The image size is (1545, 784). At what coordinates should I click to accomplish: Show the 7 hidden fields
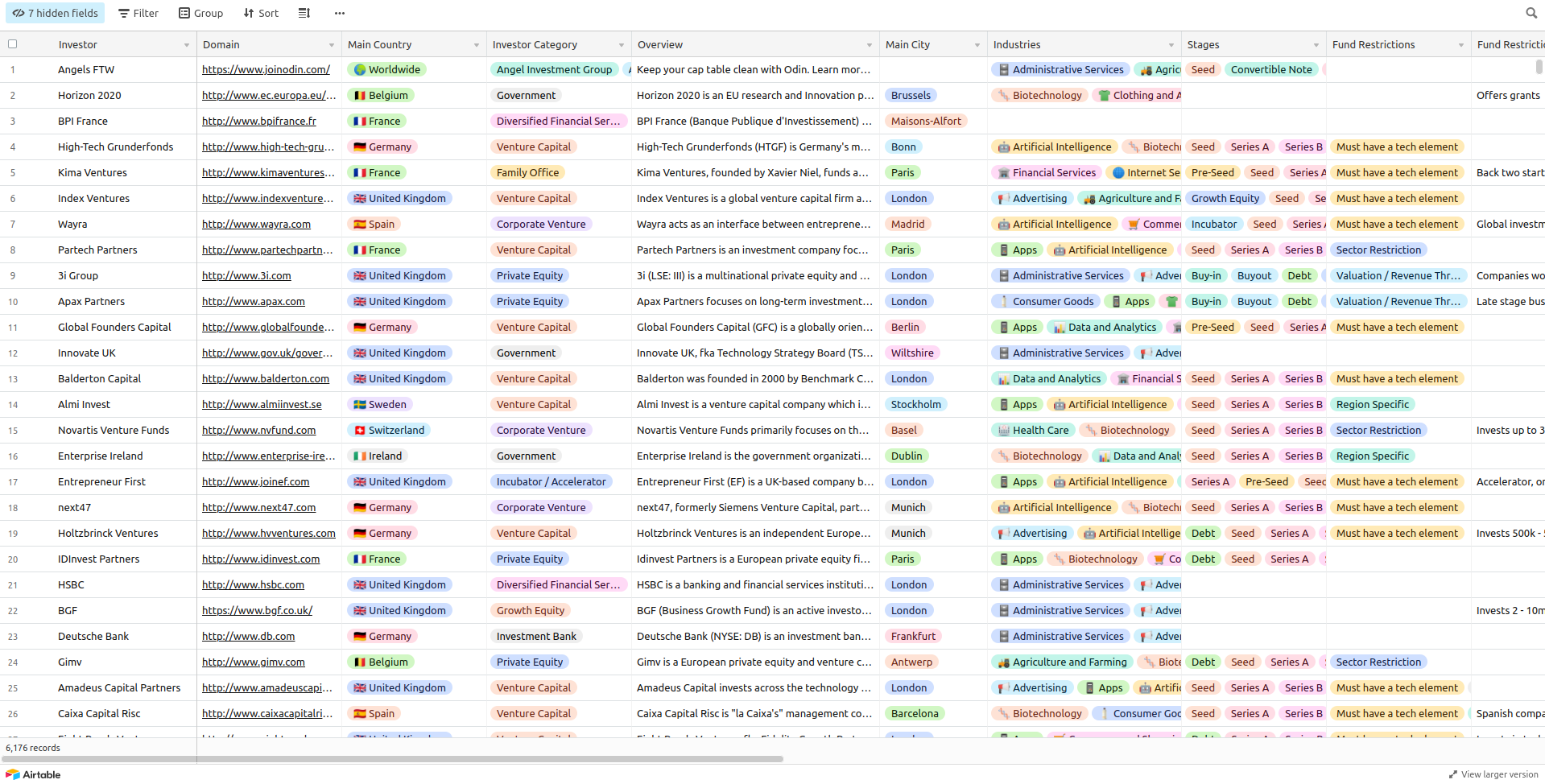pos(55,13)
